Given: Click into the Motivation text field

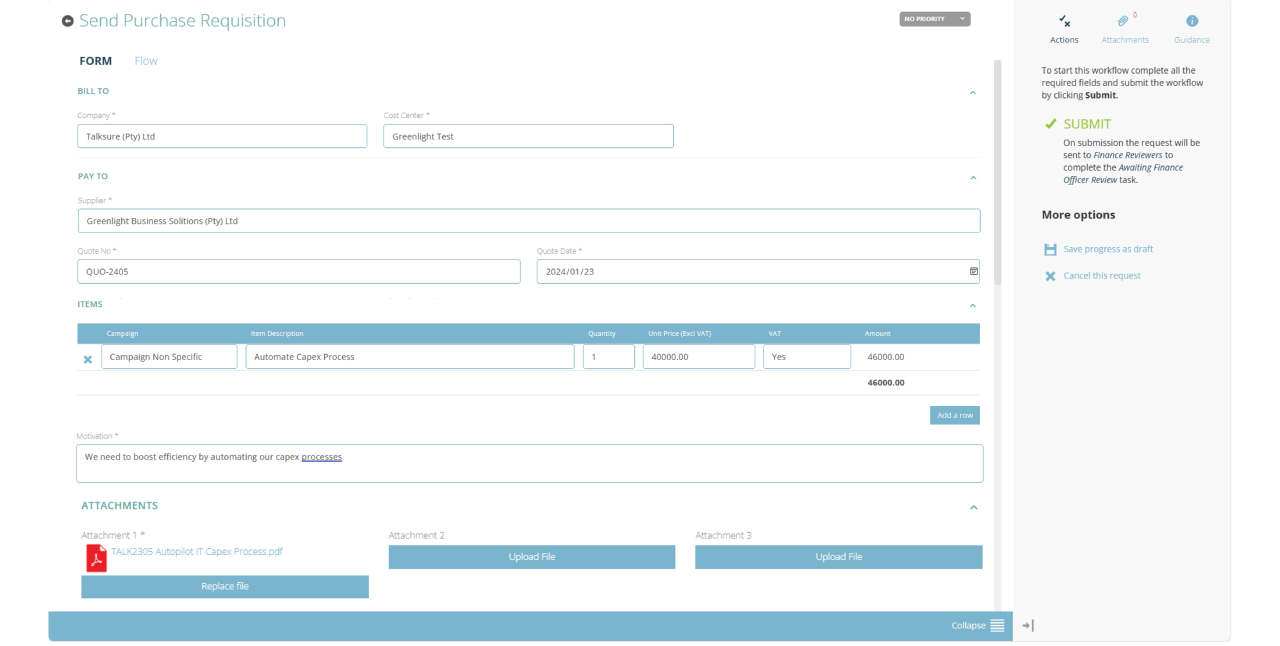Looking at the screenshot, I should [529, 463].
